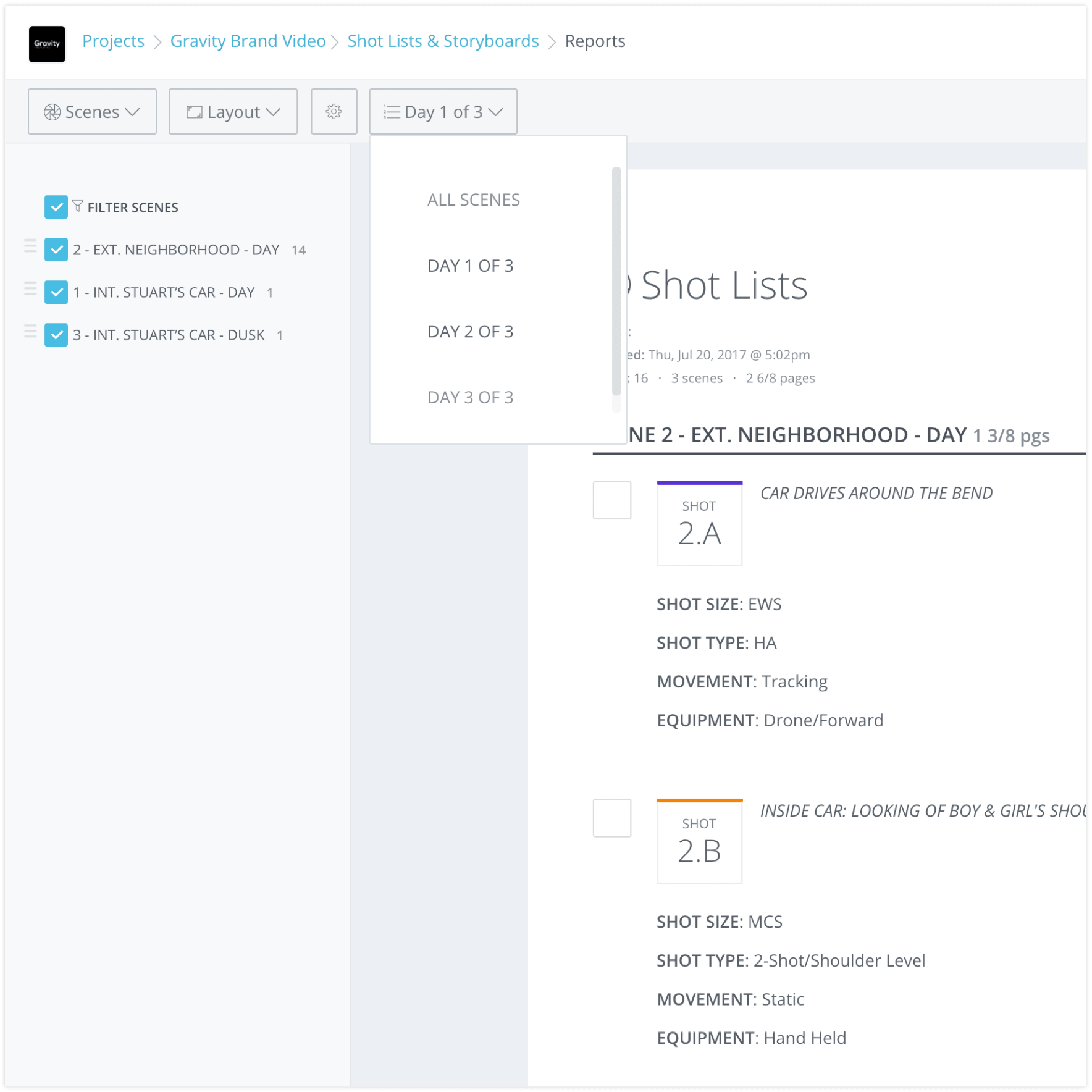Select Day 2 of 3 from the menu

(x=469, y=331)
